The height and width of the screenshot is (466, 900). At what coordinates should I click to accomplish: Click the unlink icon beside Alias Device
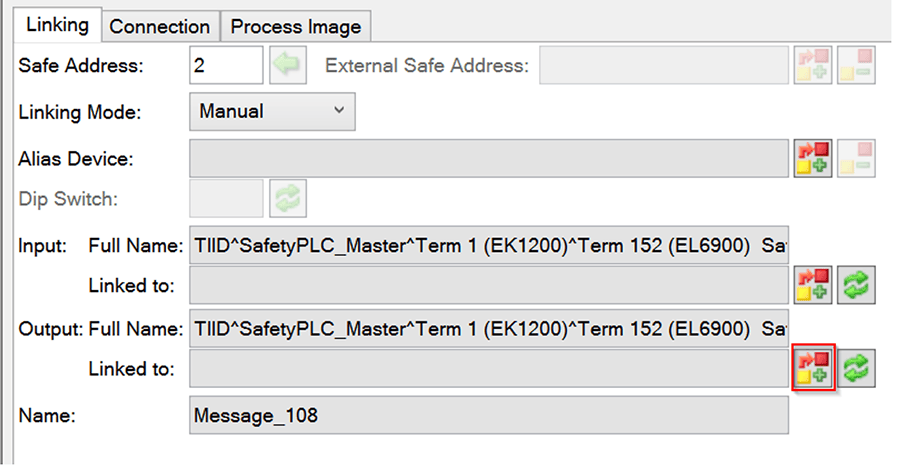coord(856,158)
